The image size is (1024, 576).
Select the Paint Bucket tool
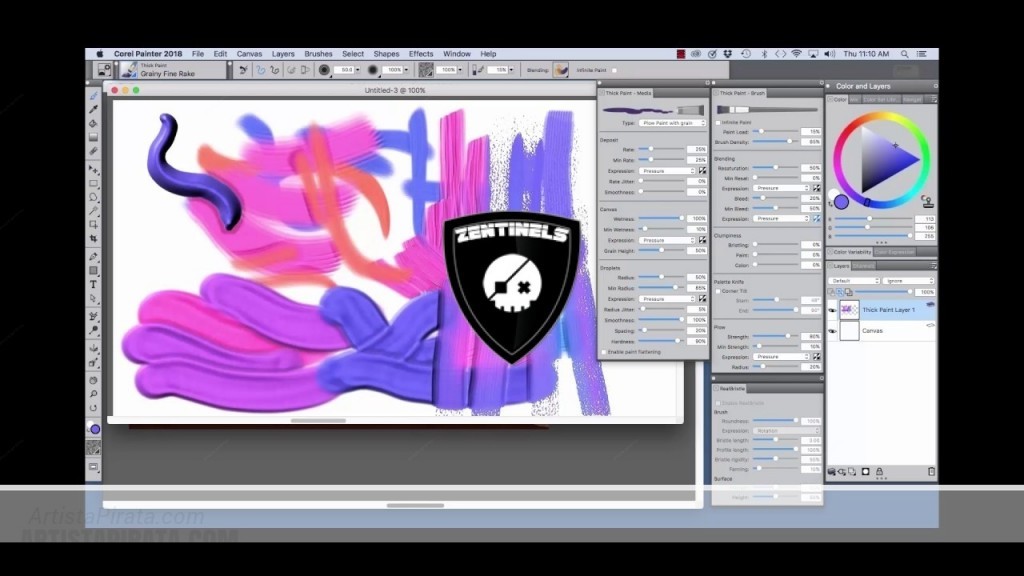(x=93, y=123)
